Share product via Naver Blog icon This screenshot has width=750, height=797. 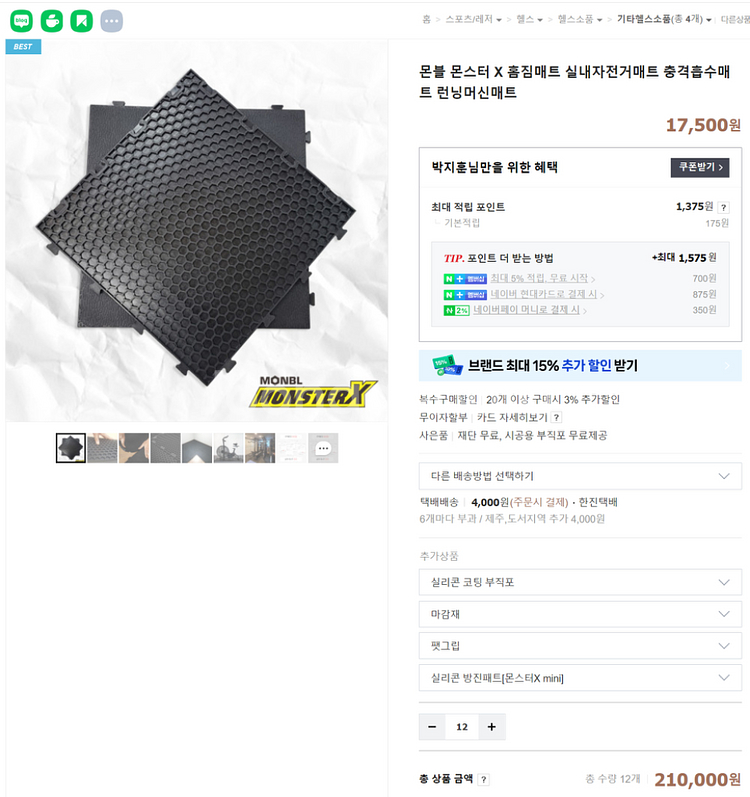(x=21, y=21)
